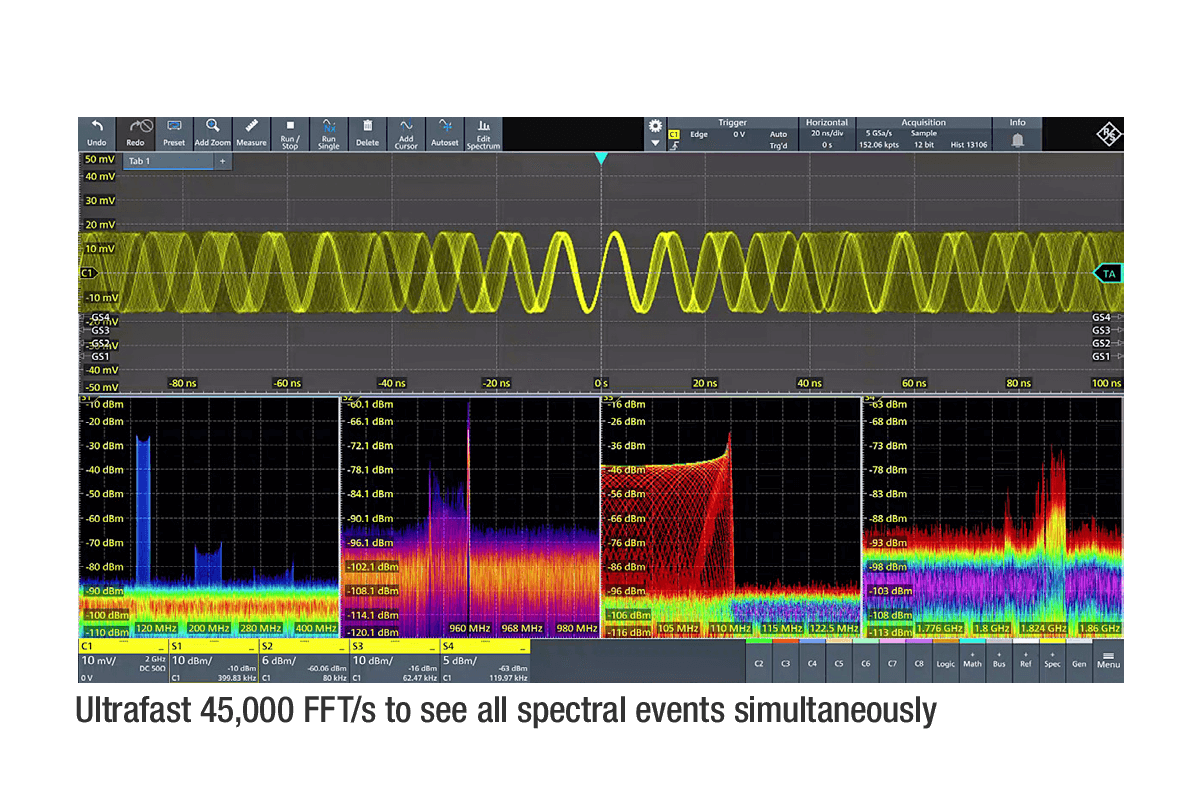
Task: Enable channel C8
Action: pyautogui.click(x=919, y=662)
